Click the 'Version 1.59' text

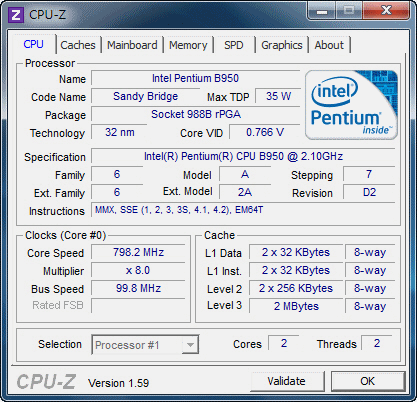click(118, 383)
